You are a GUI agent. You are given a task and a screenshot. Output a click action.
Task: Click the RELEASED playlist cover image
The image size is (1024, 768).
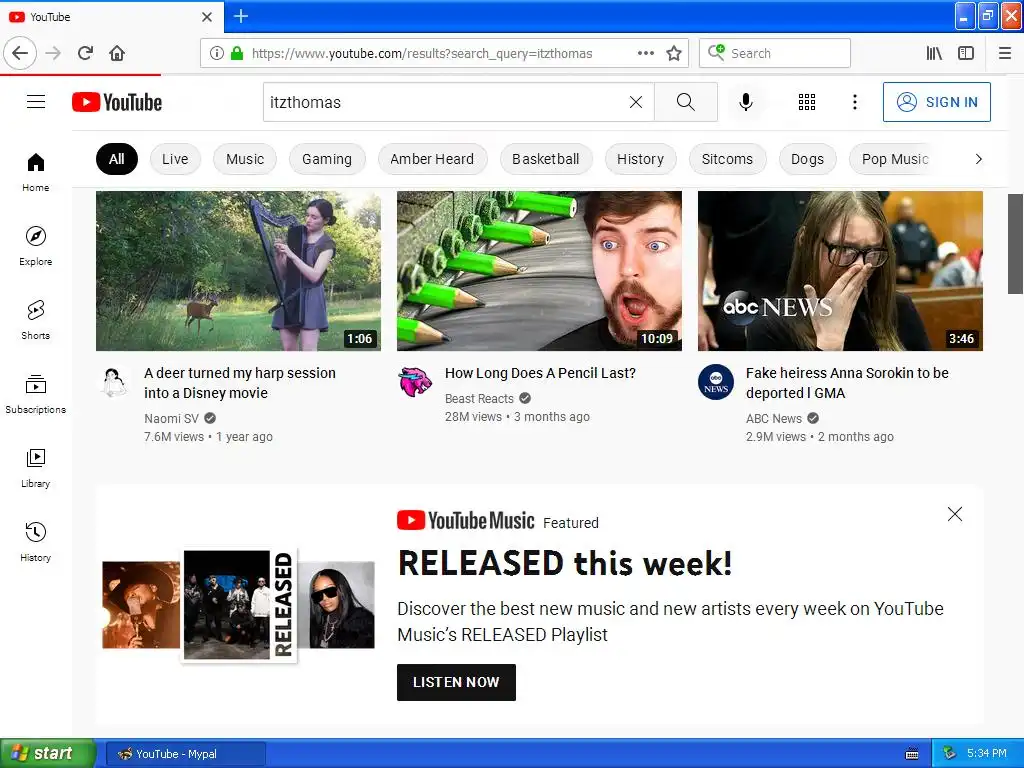pyautogui.click(x=238, y=605)
